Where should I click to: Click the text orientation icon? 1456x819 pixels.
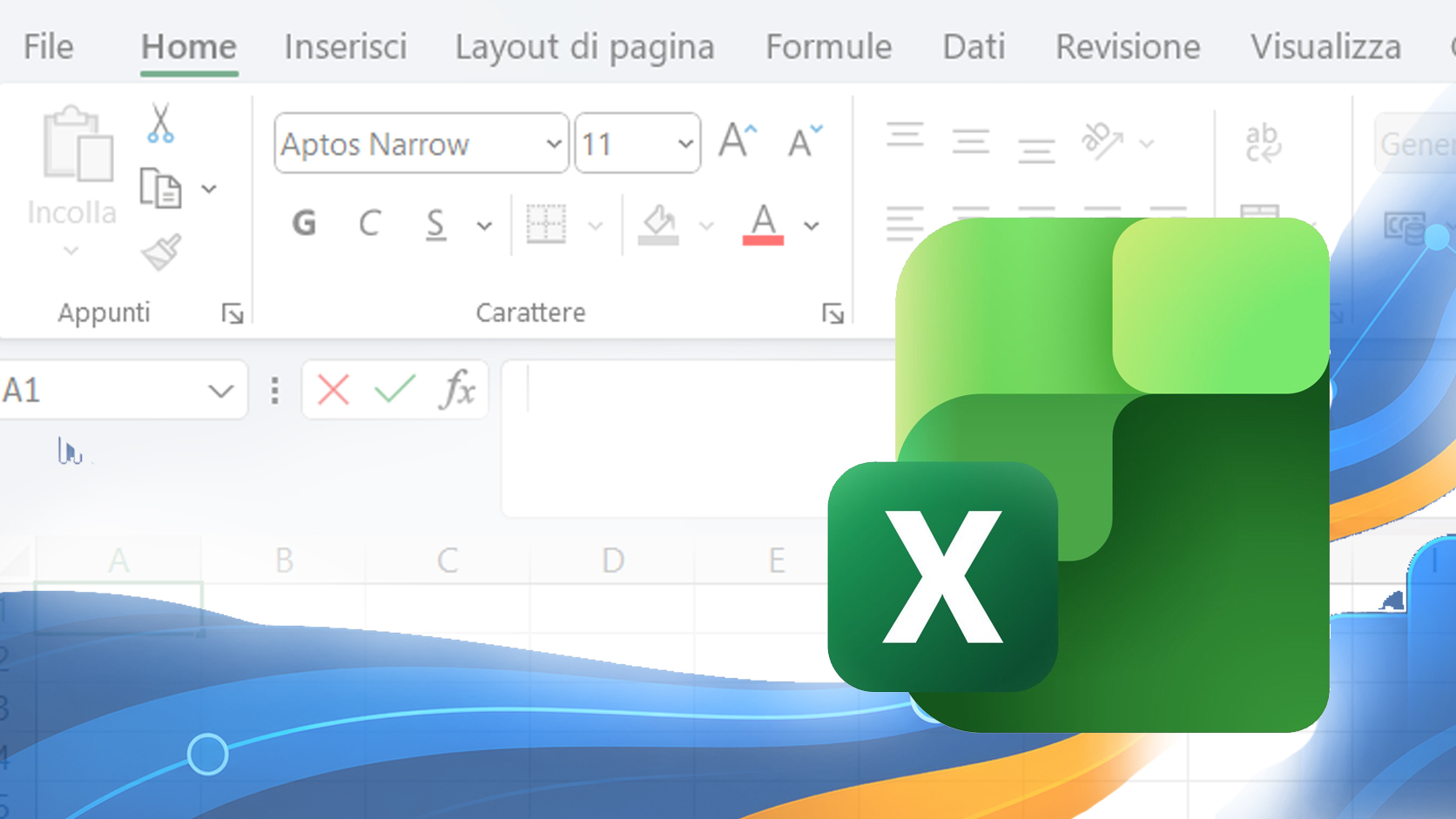(1102, 141)
